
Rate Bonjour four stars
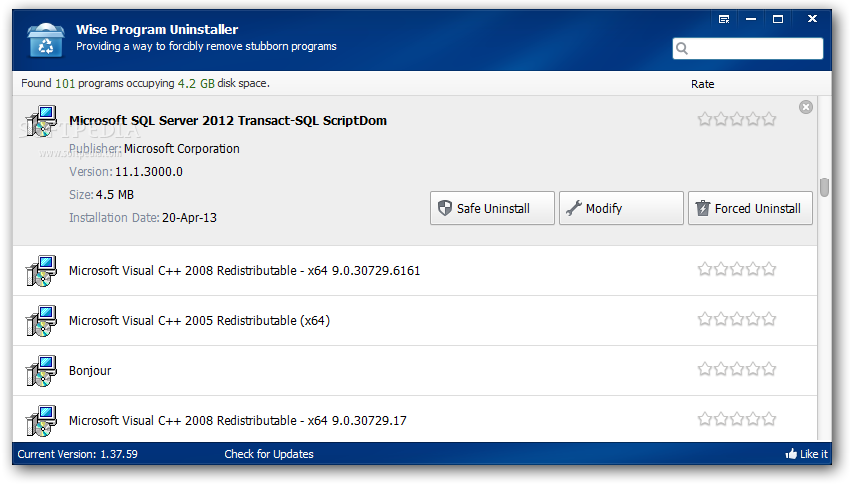point(753,369)
